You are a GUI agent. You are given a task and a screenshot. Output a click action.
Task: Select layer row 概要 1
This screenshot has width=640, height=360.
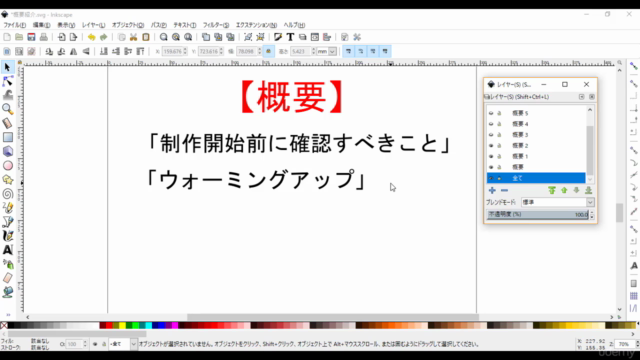pos(536,156)
